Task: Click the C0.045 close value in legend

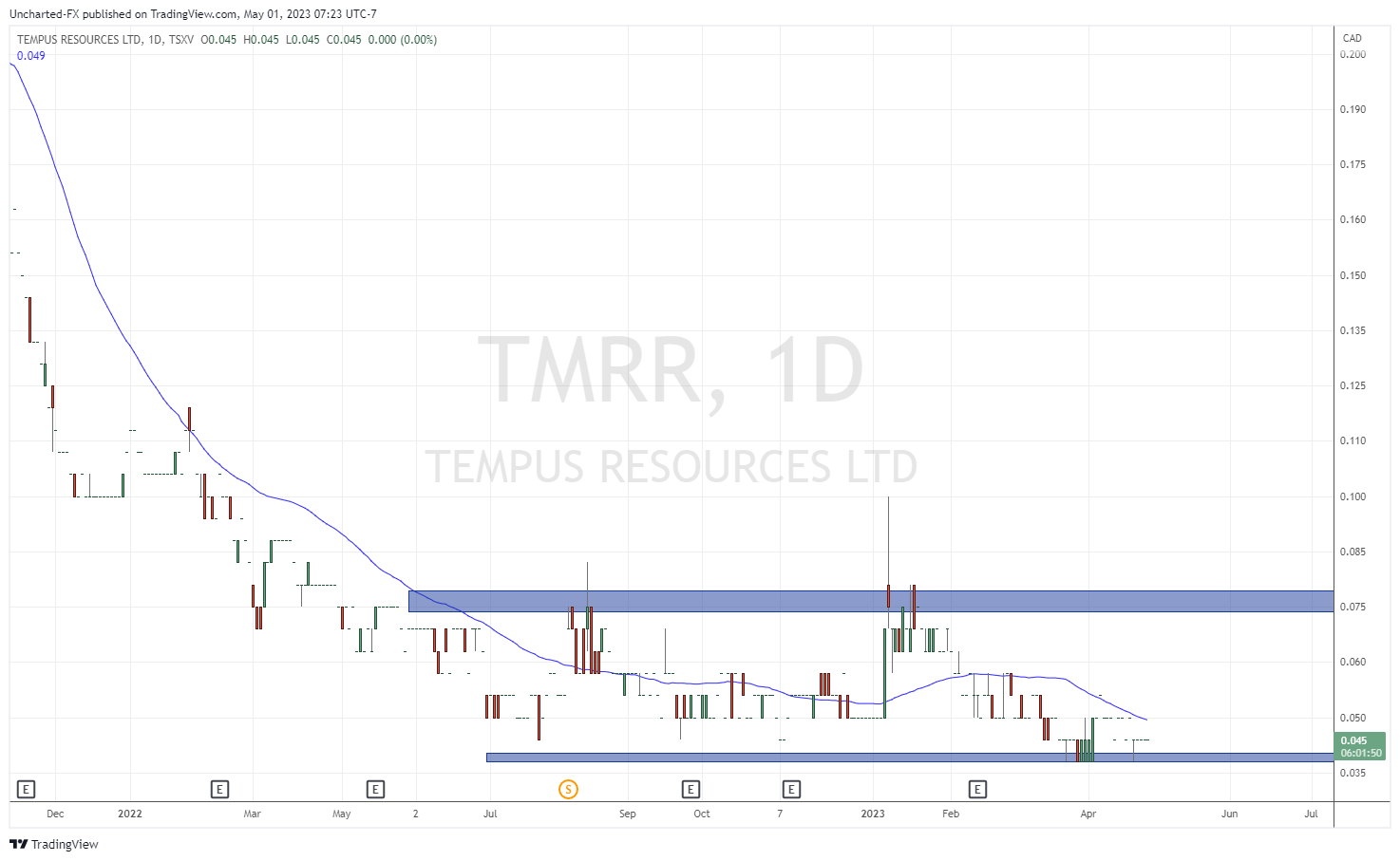Action: (x=344, y=40)
